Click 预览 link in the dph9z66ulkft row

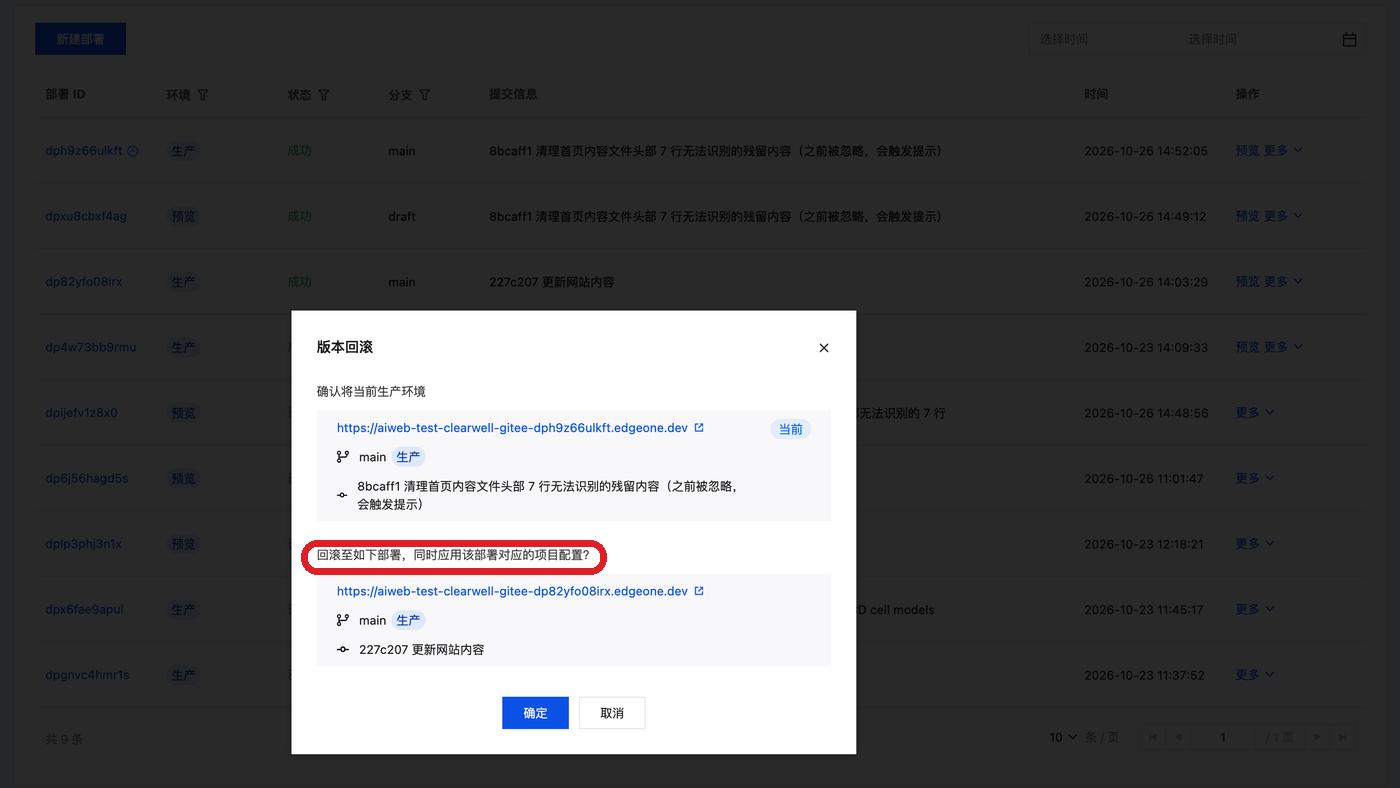[x=1248, y=151]
